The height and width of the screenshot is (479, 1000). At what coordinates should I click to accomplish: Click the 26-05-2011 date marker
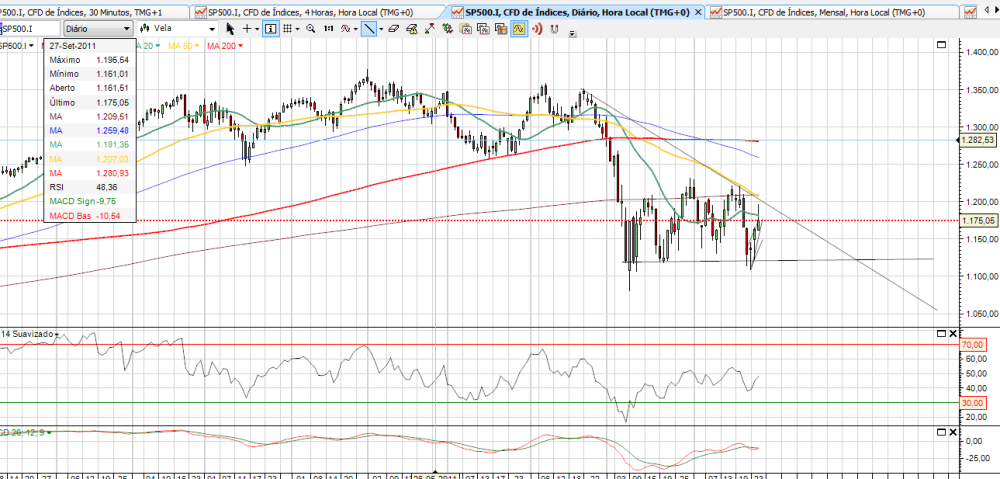click(434, 475)
